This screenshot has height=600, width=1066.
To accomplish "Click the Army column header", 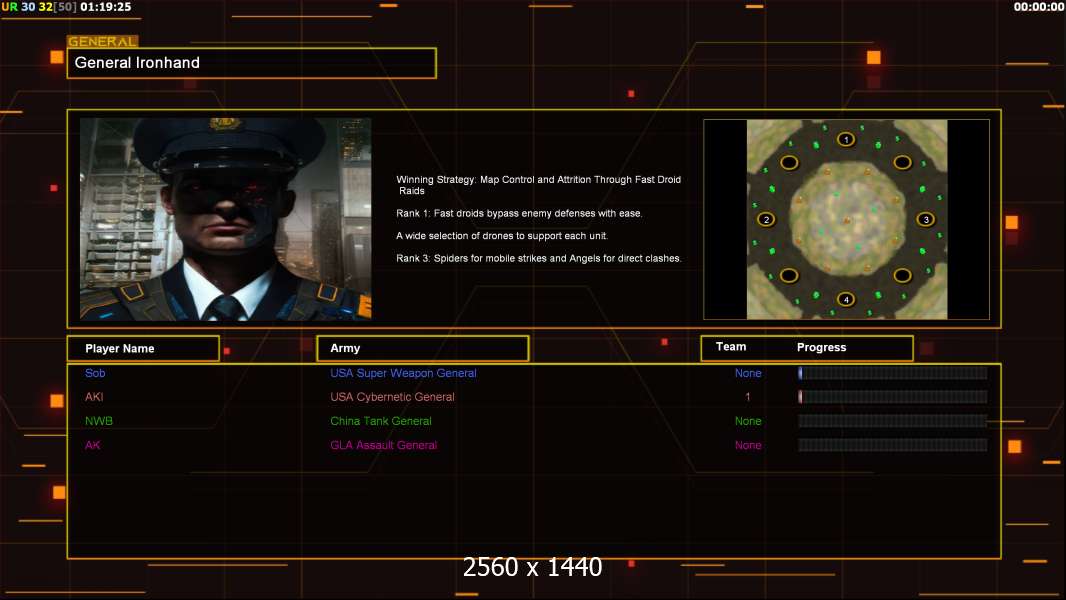I will tap(423, 348).
